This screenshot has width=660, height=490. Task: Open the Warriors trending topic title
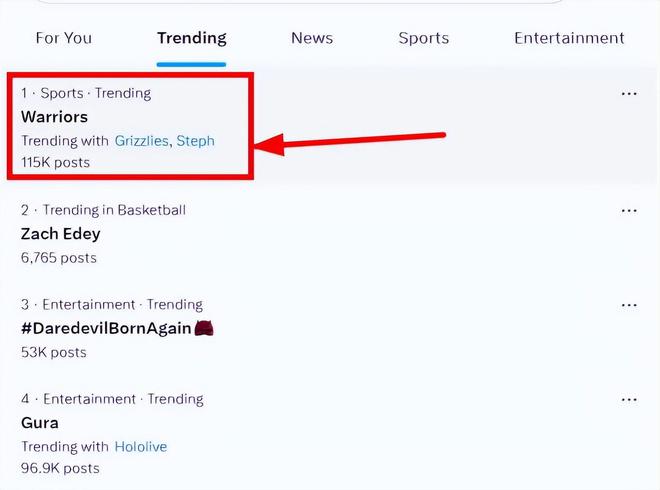coord(54,117)
